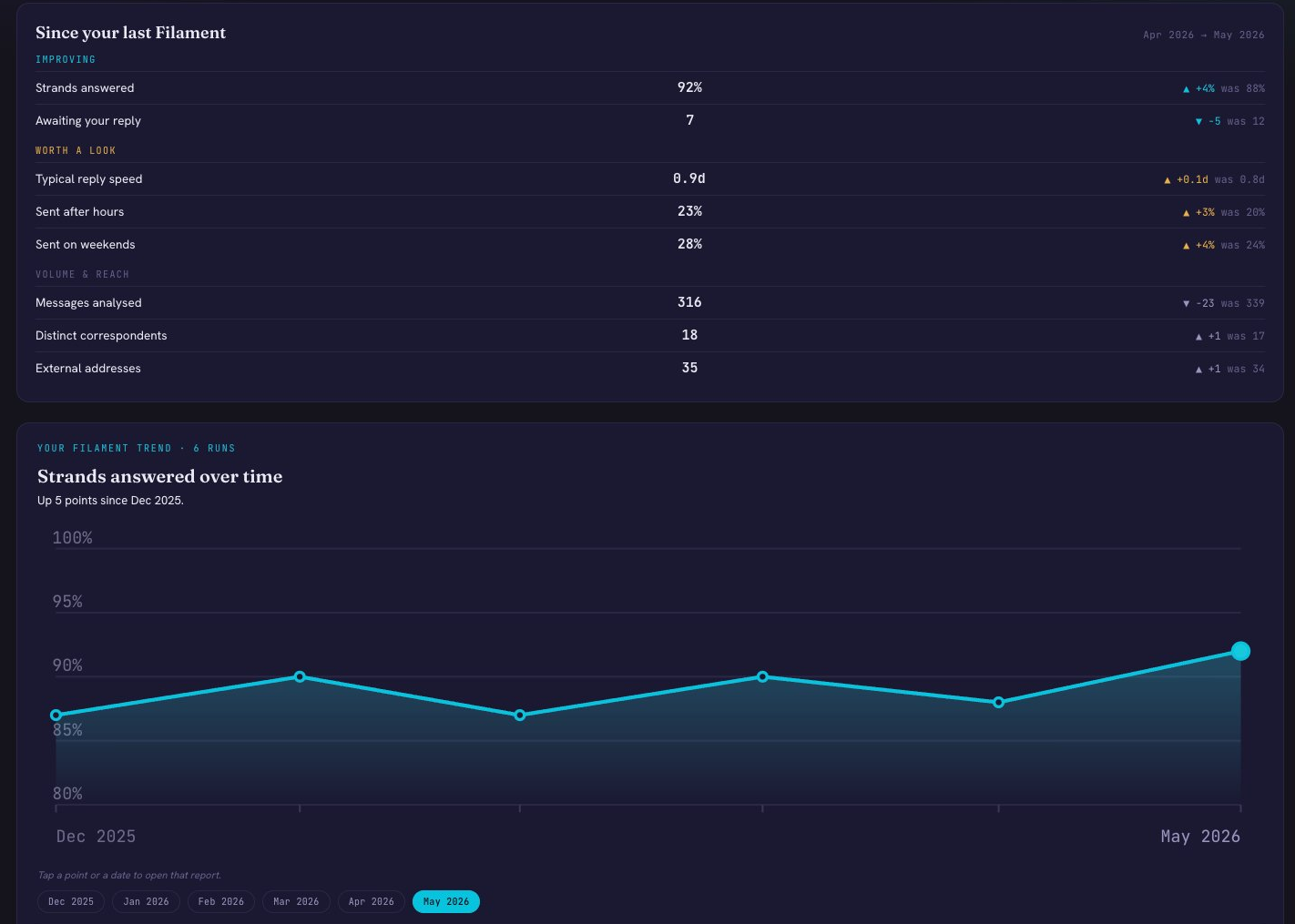Open the Mar 2026 report chip
1295x924 pixels.
point(296,901)
